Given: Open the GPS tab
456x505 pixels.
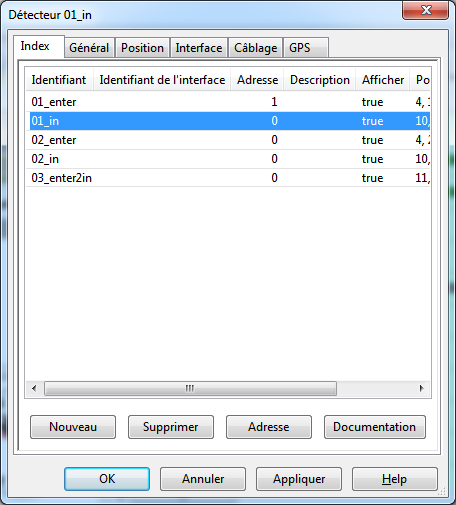Looking at the screenshot, I should pos(306,48).
